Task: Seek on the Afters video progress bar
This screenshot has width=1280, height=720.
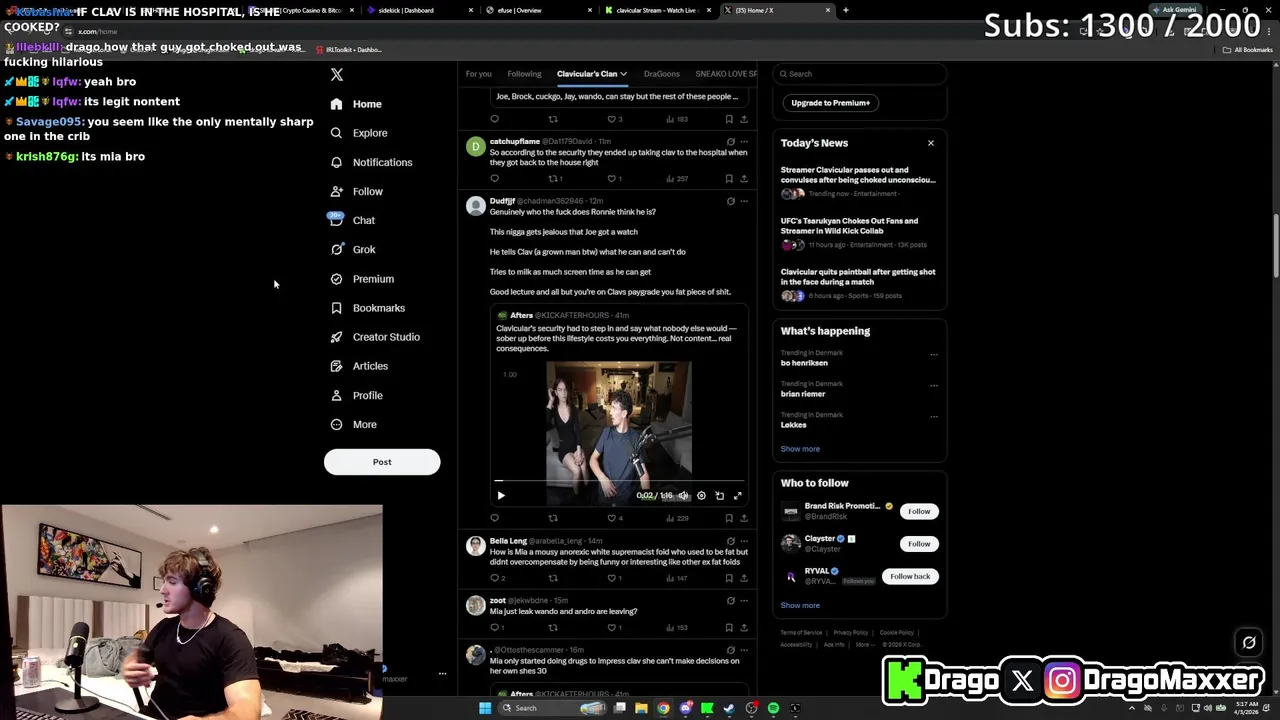Action: point(618,481)
